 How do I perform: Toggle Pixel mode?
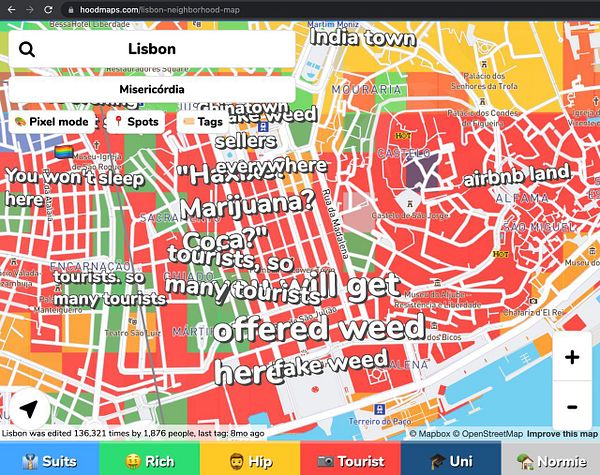click(x=52, y=122)
